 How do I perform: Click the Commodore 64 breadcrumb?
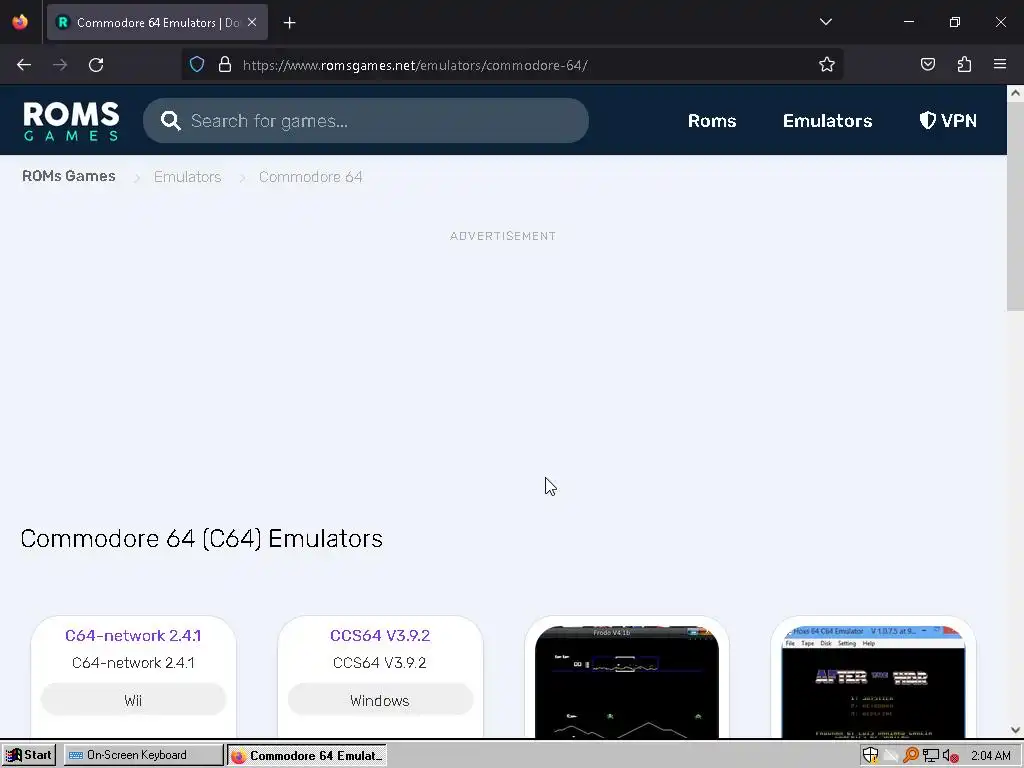click(311, 177)
